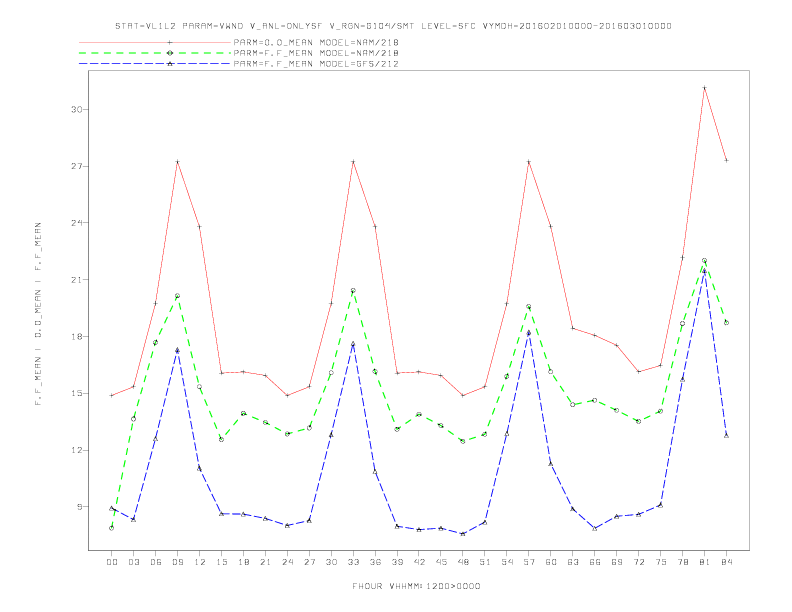Click red line peak at hour 33
This screenshot has height=612, width=792.
click(x=353, y=162)
